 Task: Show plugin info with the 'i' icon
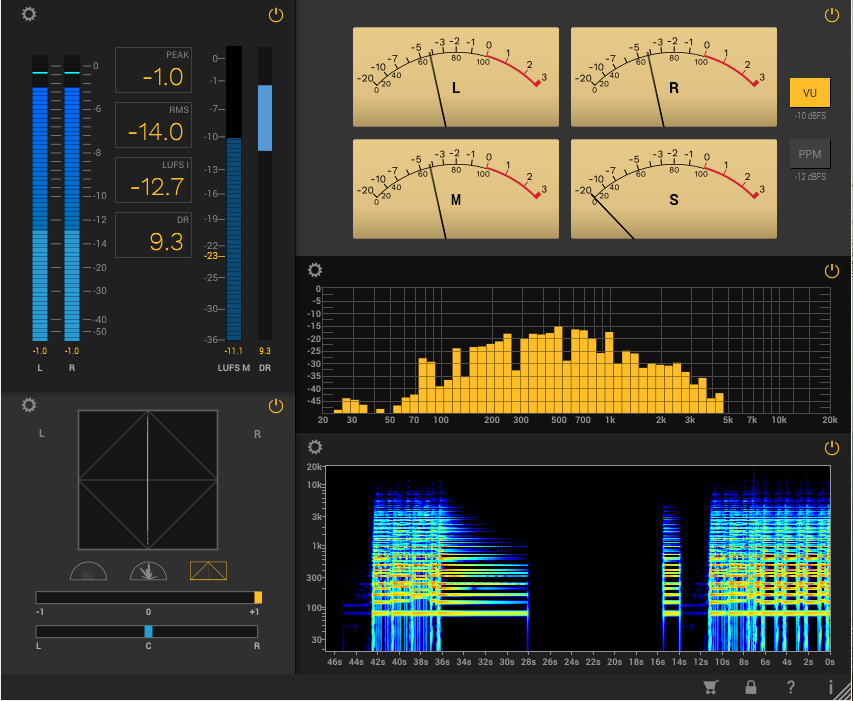830,687
